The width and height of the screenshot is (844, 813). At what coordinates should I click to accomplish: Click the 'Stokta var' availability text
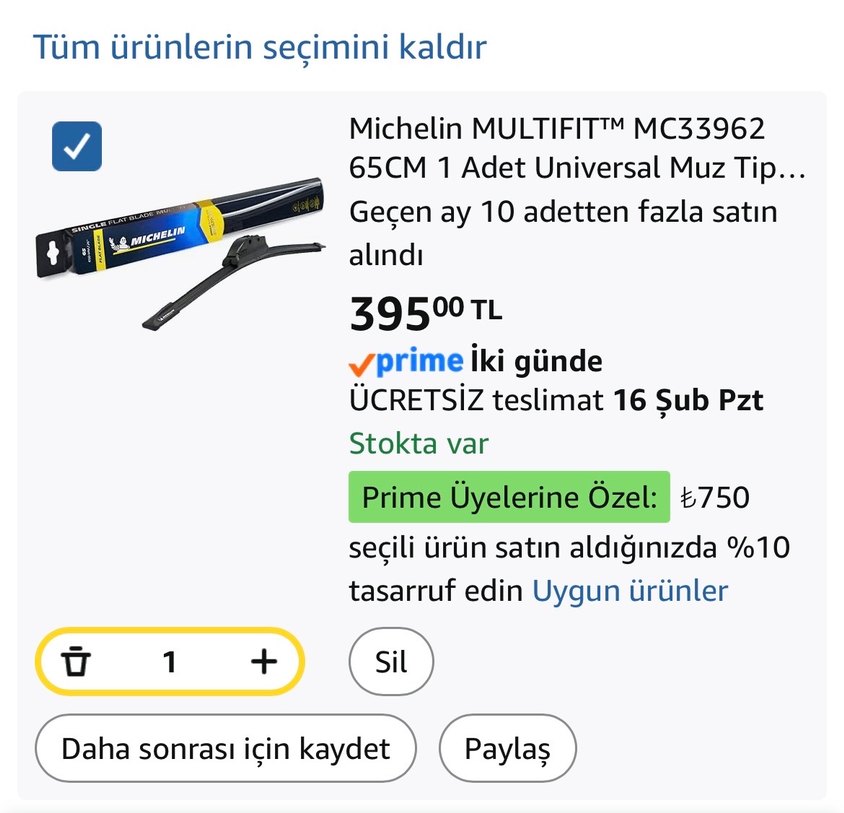coord(418,442)
